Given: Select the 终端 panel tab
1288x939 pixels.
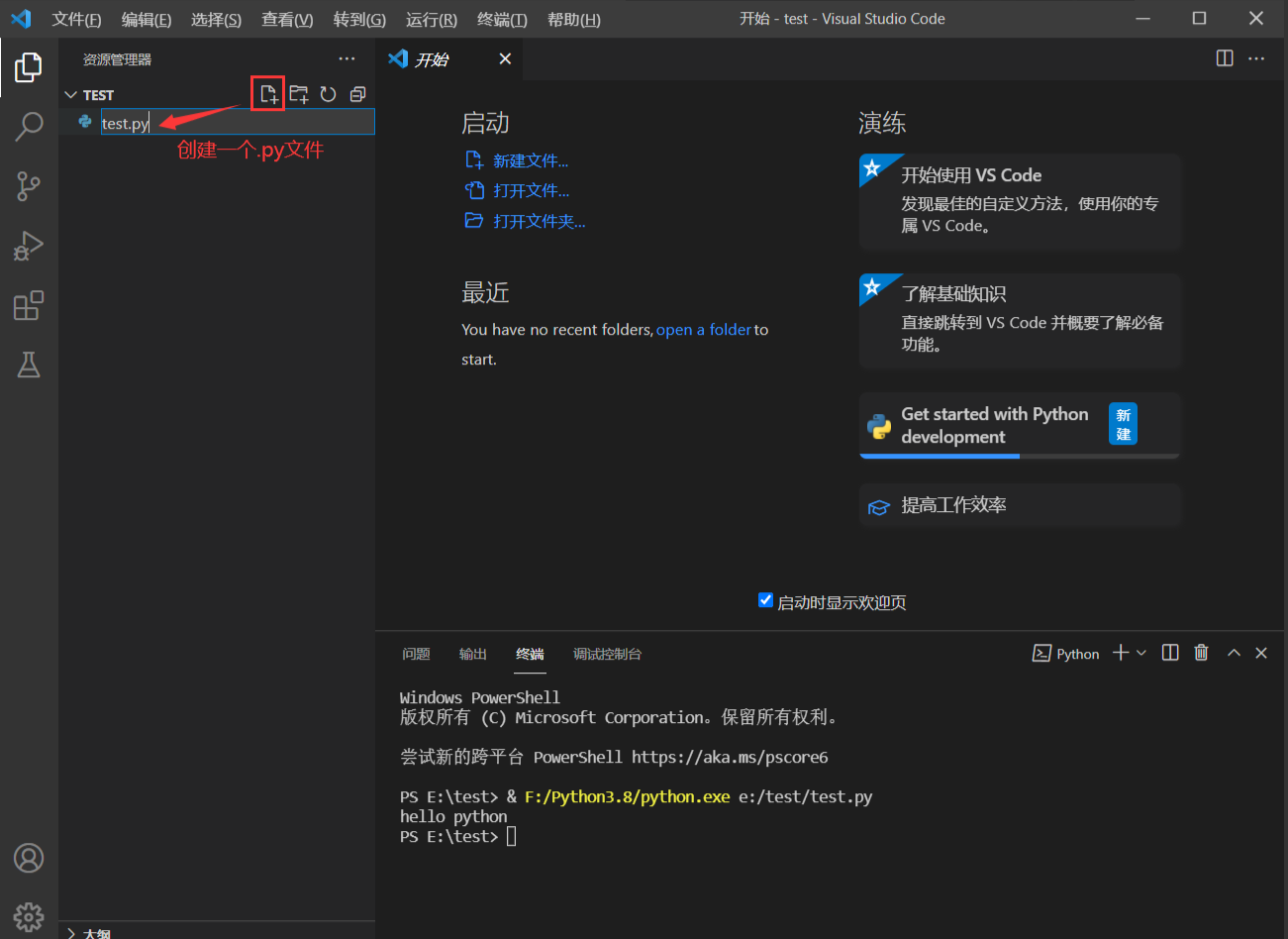Looking at the screenshot, I should tap(530, 654).
